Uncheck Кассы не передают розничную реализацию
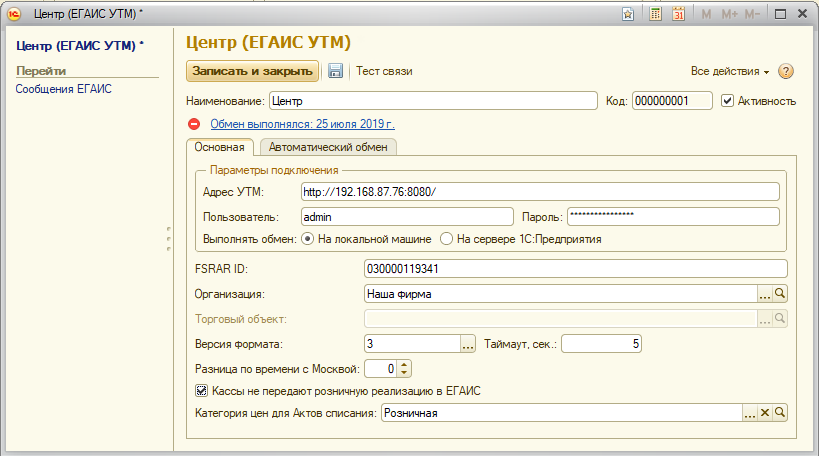 pyautogui.click(x=201, y=390)
